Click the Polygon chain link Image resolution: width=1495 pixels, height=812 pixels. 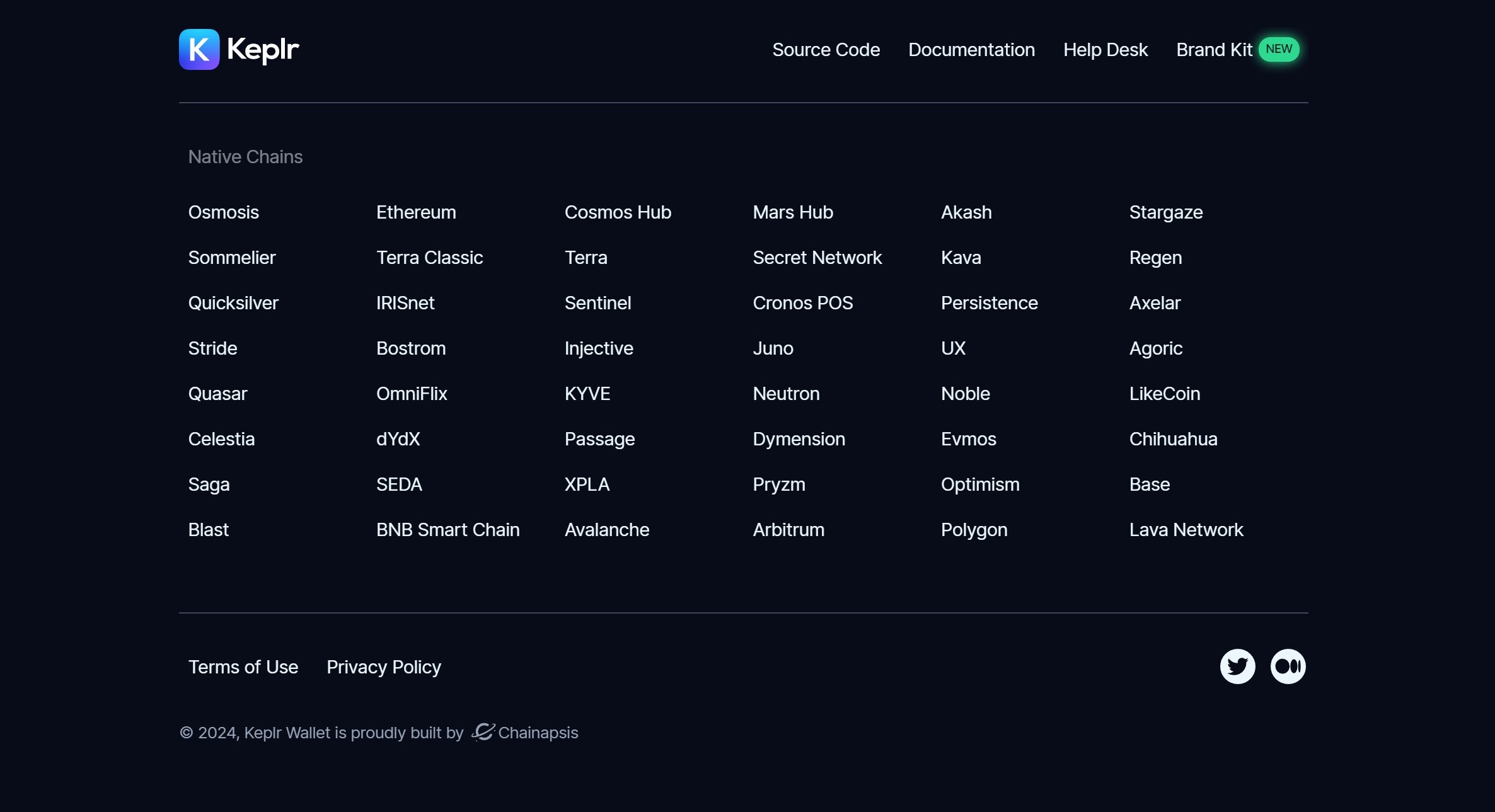974,530
